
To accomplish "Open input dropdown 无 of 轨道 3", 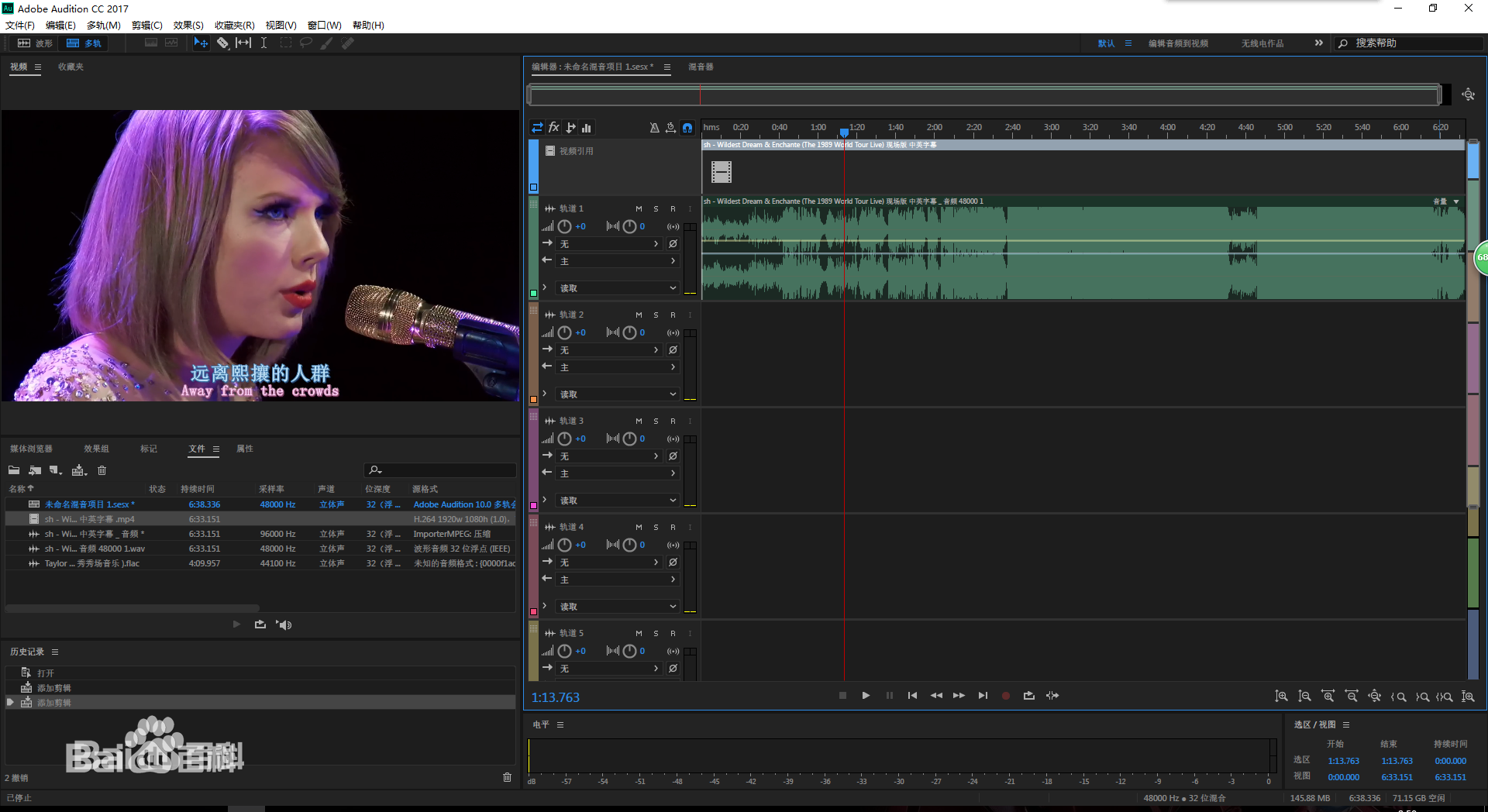I will [609, 456].
